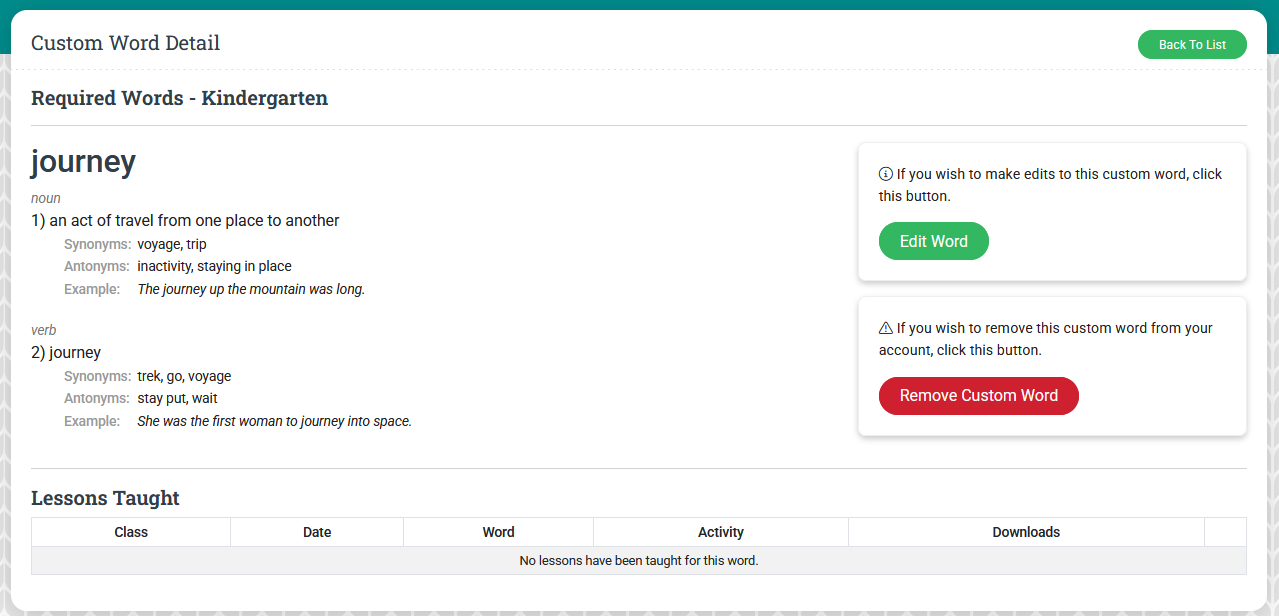Click the verb synonyms 'trek, go, voyage'

coord(184,376)
